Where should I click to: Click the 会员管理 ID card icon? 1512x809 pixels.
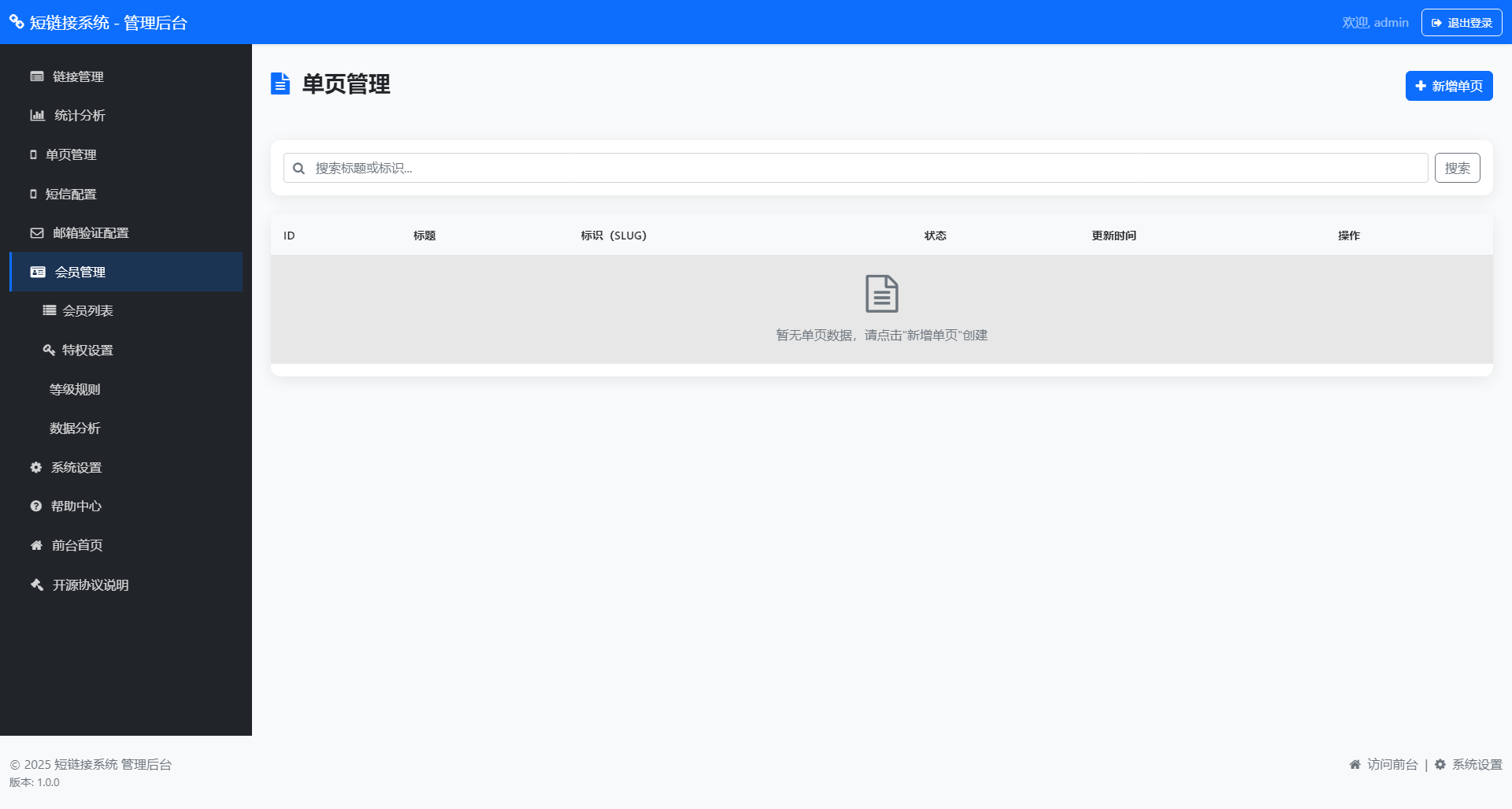[x=38, y=272]
